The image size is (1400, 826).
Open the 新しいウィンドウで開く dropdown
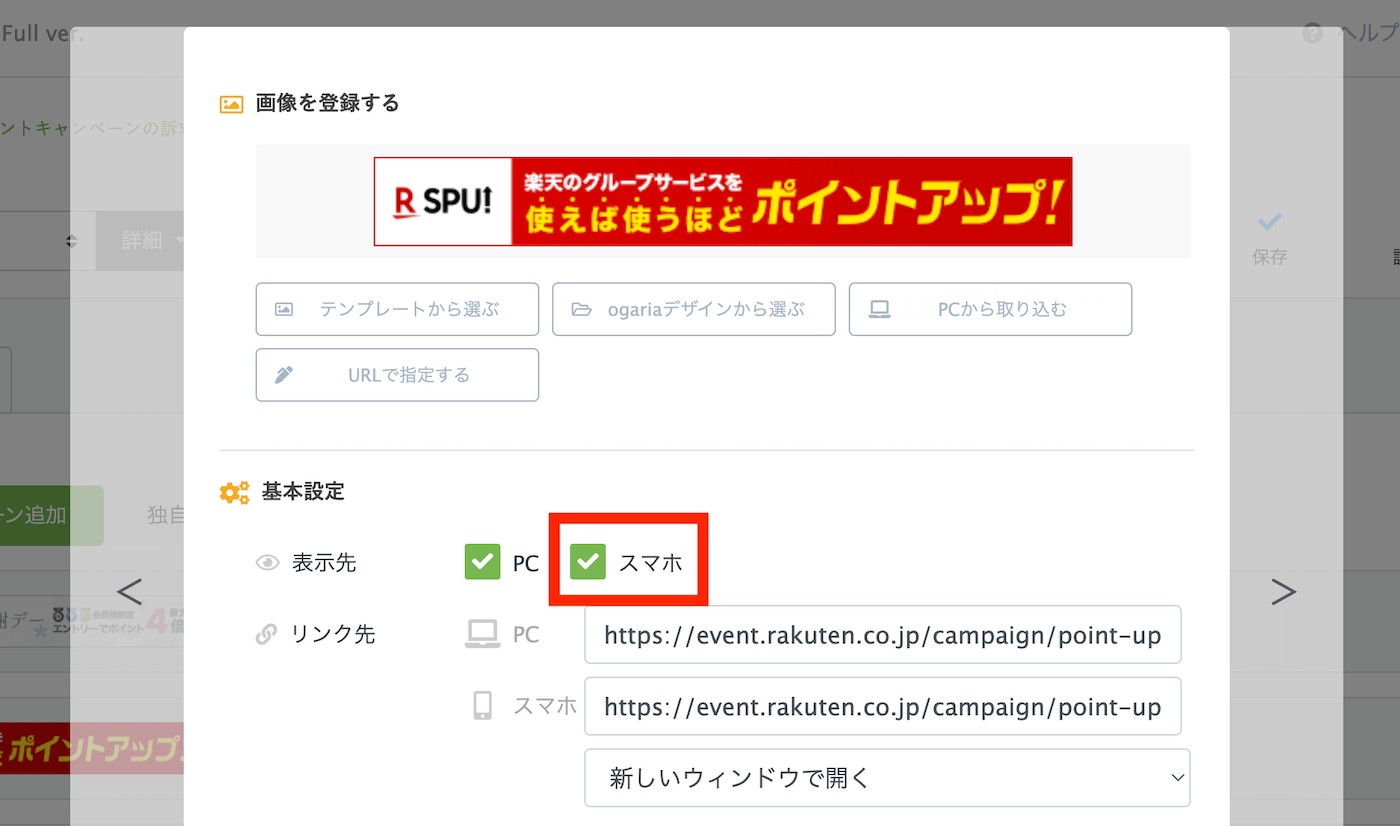pyautogui.click(x=888, y=778)
